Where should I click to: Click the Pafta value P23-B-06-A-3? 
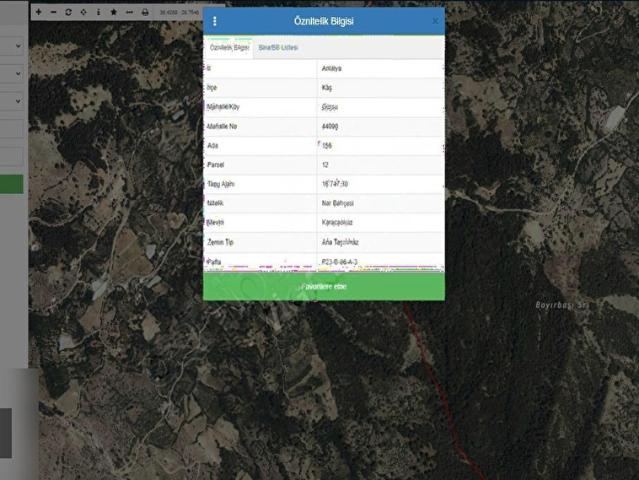(x=340, y=262)
